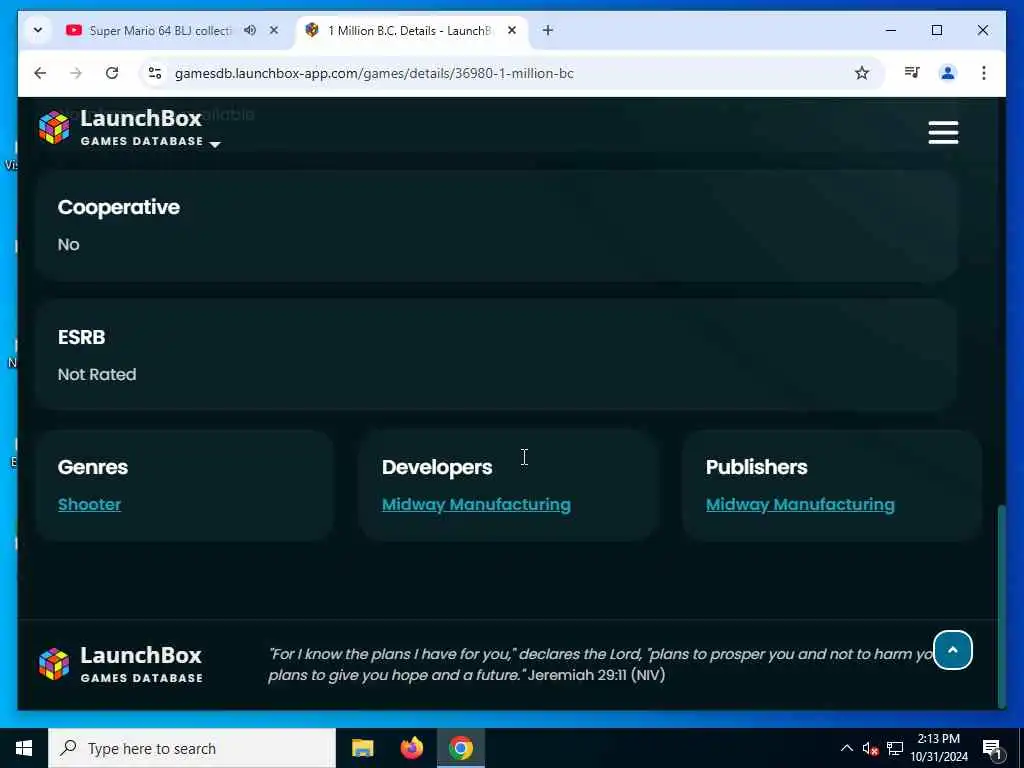
Task: Select the 1 Million B.C. Details tab
Action: [x=410, y=31]
